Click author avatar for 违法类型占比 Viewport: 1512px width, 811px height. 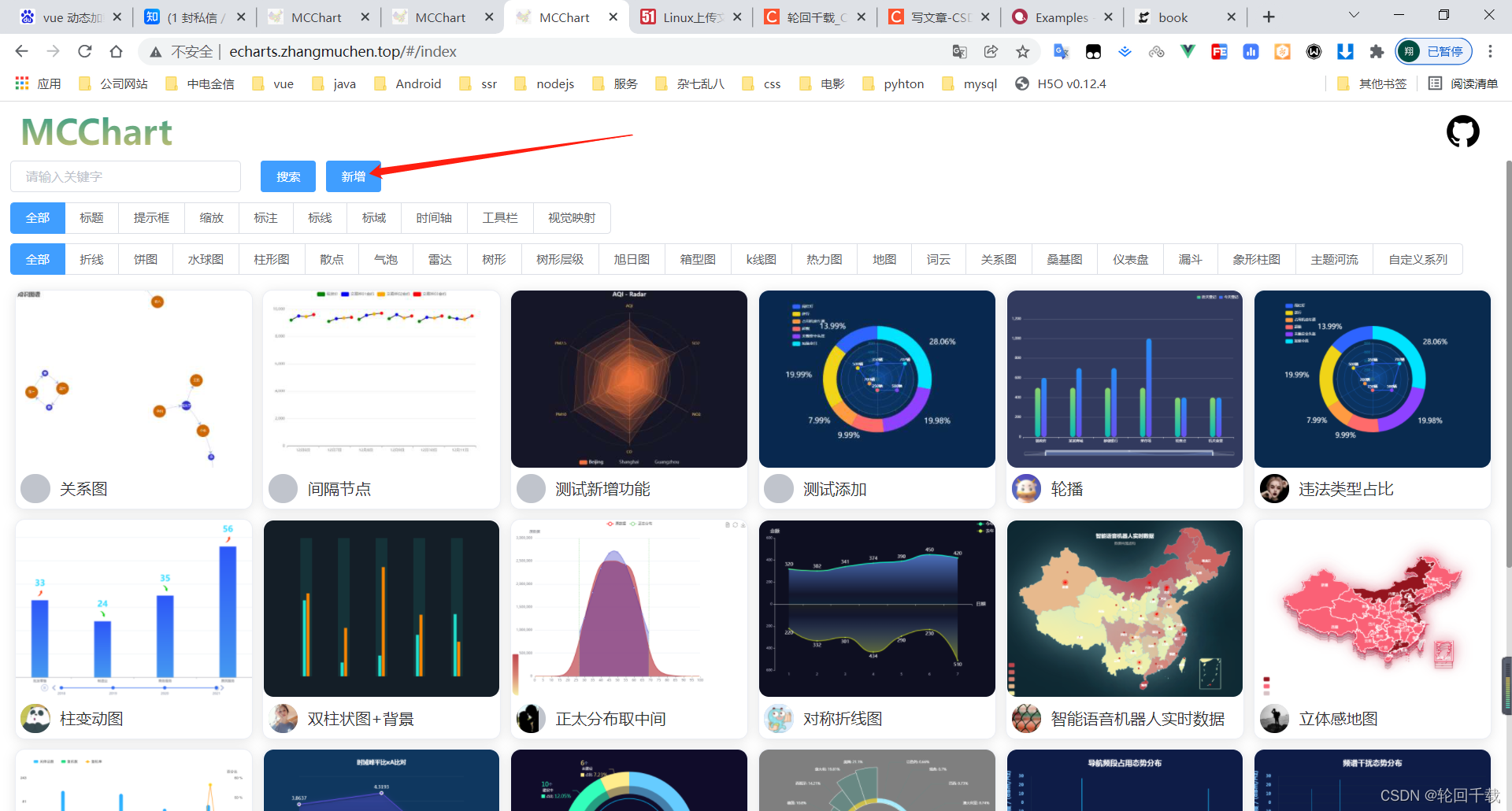(1274, 489)
